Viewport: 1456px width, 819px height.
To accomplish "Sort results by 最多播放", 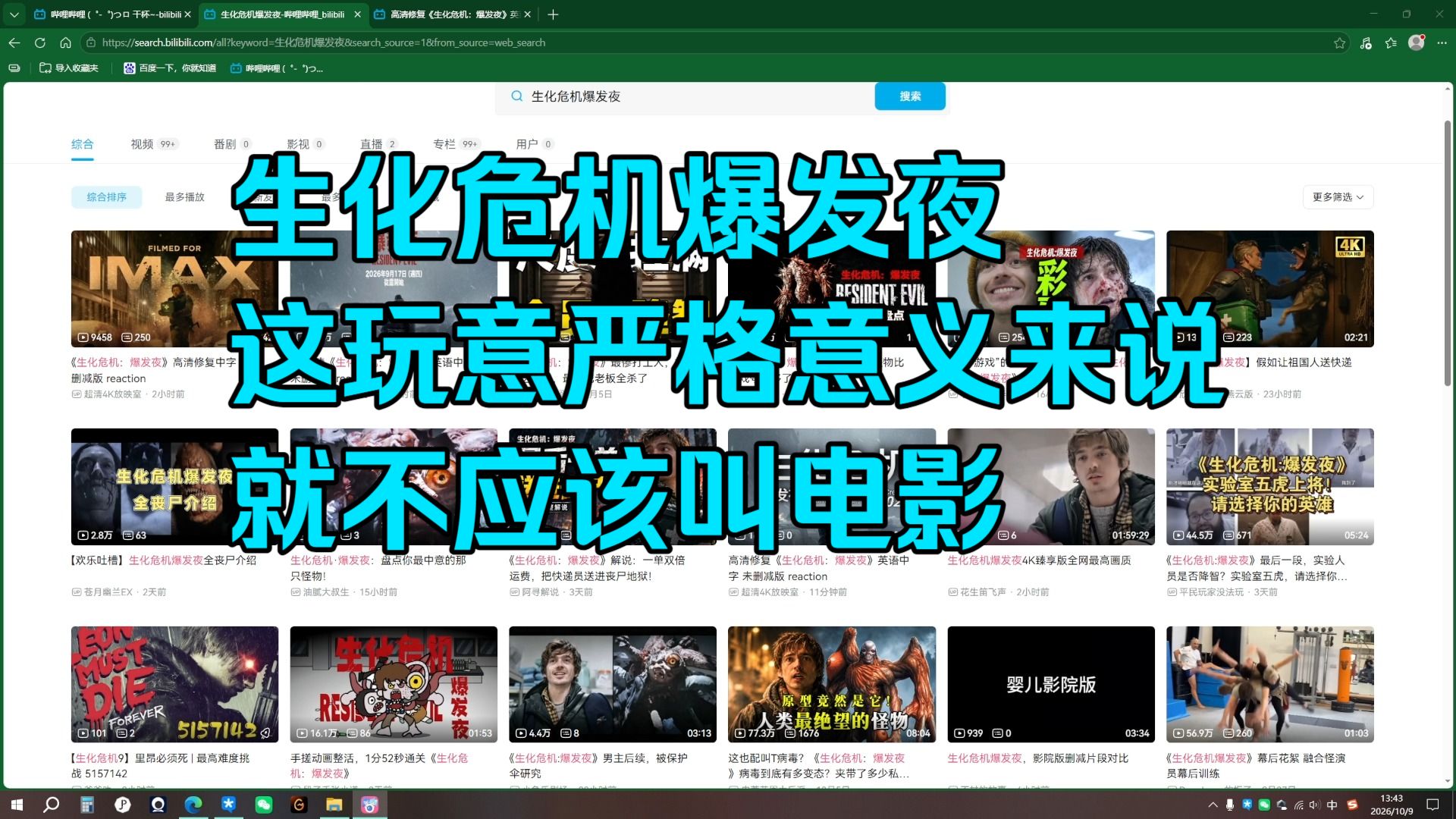I will pyautogui.click(x=185, y=197).
